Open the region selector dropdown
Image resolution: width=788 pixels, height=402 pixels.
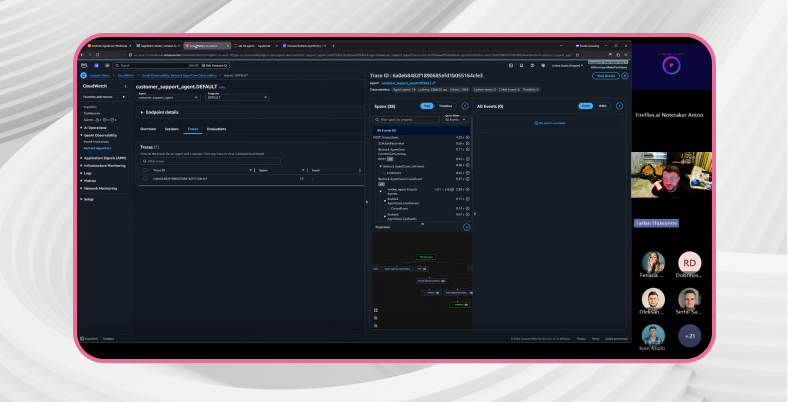pos(568,65)
